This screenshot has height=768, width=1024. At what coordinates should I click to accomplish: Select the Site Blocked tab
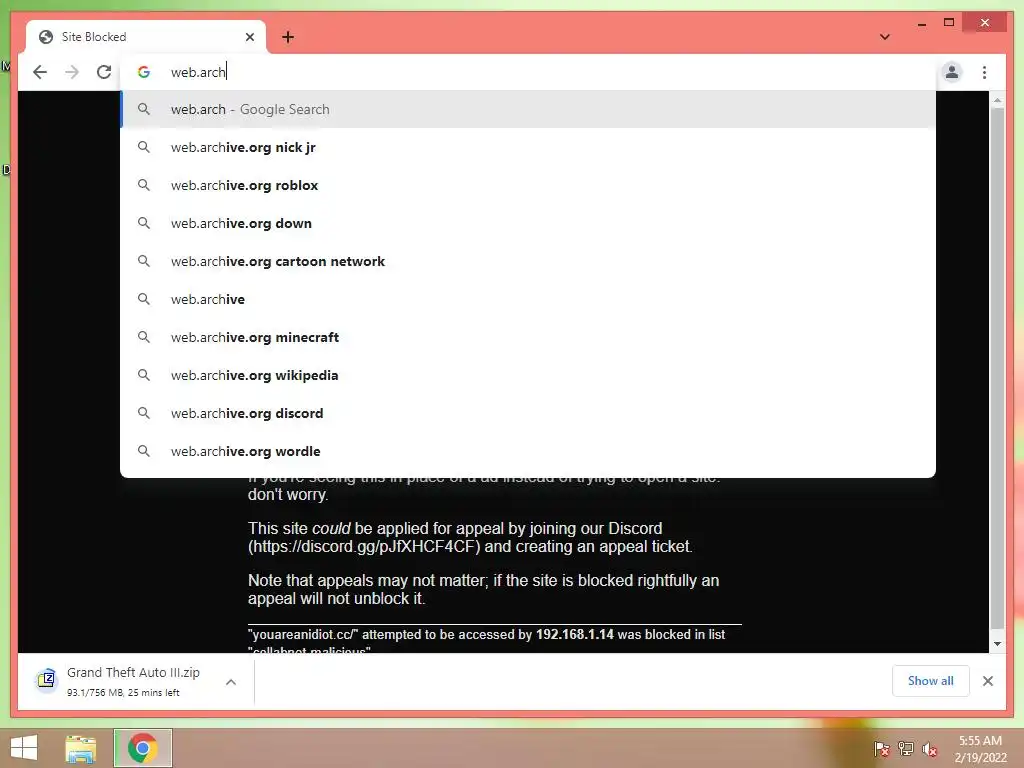click(146, 37)
